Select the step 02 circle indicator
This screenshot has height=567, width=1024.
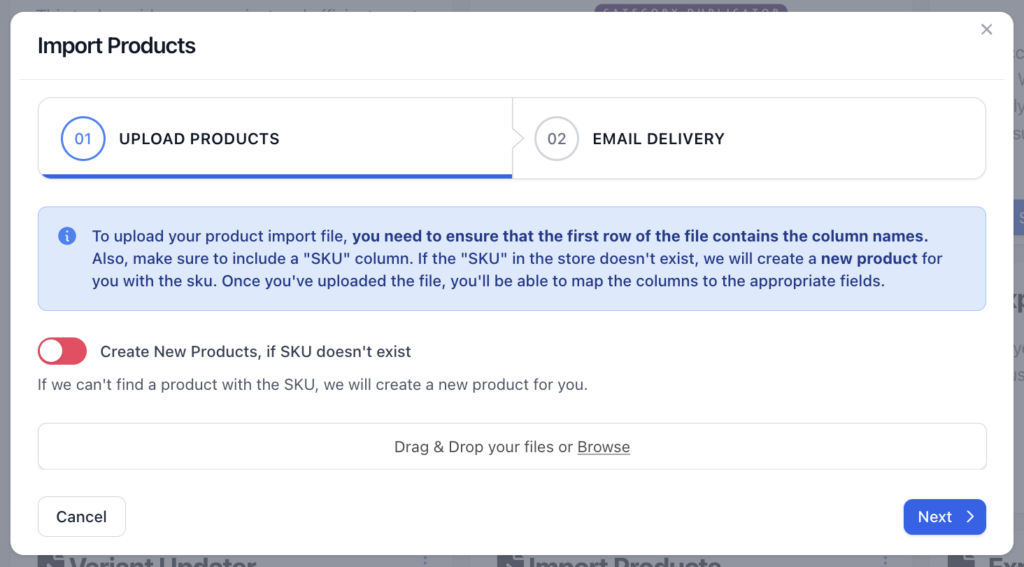tap(556, 138)
